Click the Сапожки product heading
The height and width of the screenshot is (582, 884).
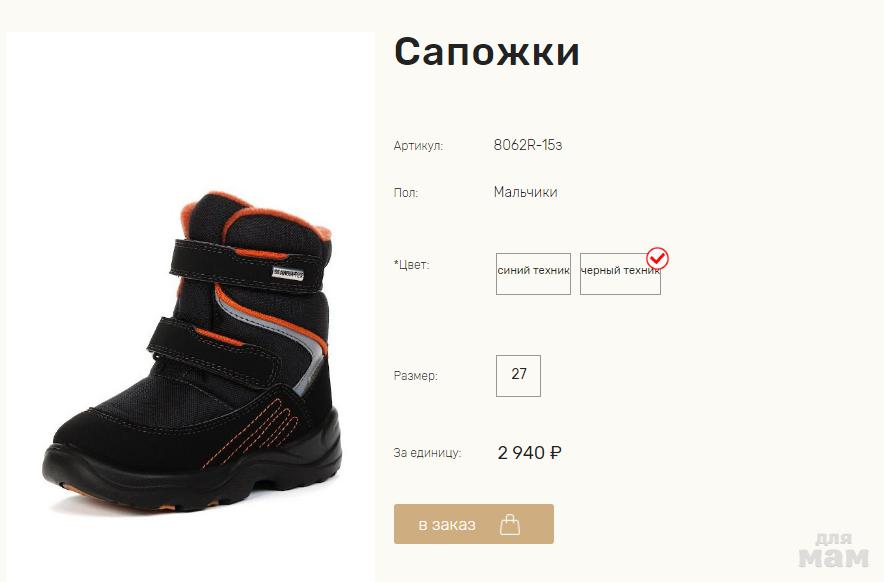pyautogui.click(x=487, y=52)
